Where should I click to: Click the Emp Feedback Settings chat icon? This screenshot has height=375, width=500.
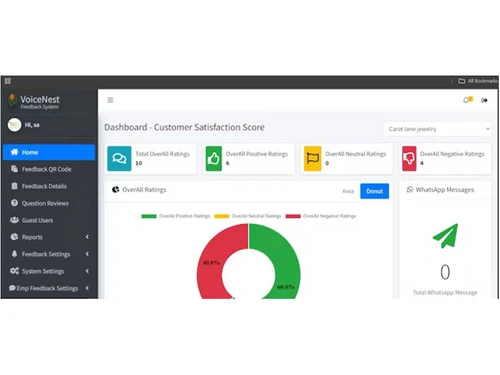coord(12,288)
